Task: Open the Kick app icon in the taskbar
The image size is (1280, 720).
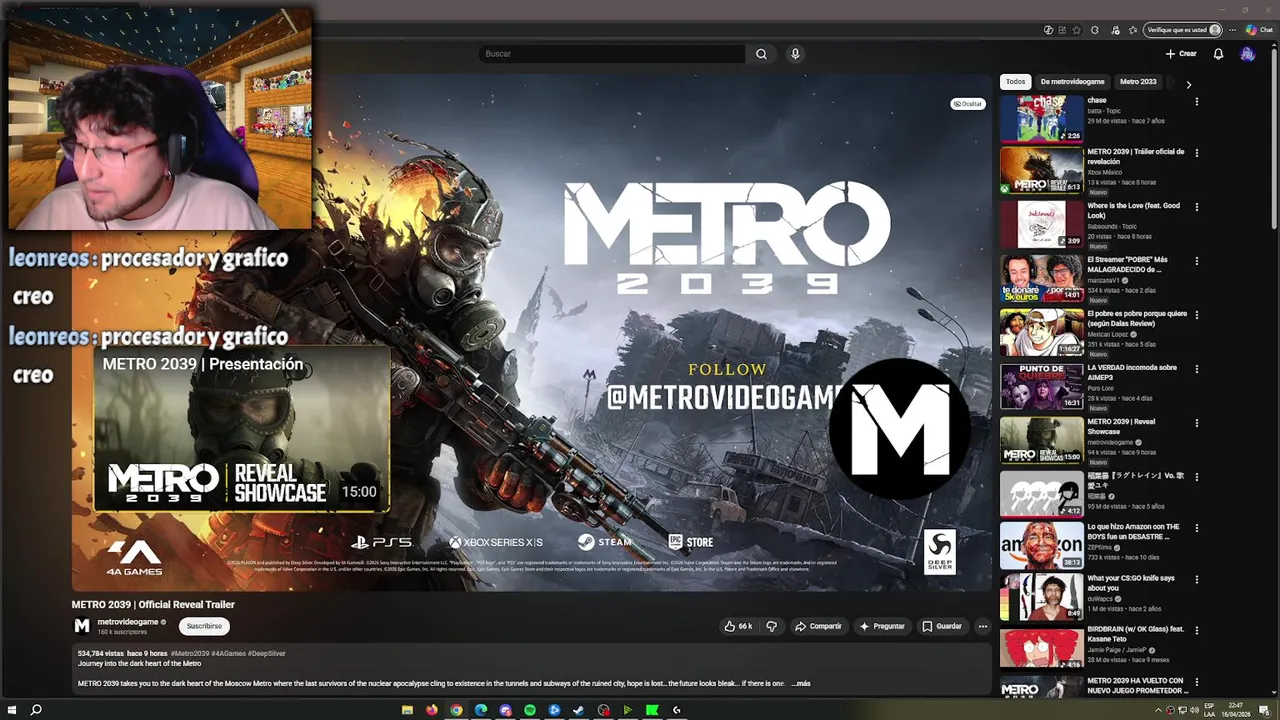Action: click(x=652, y=710)
